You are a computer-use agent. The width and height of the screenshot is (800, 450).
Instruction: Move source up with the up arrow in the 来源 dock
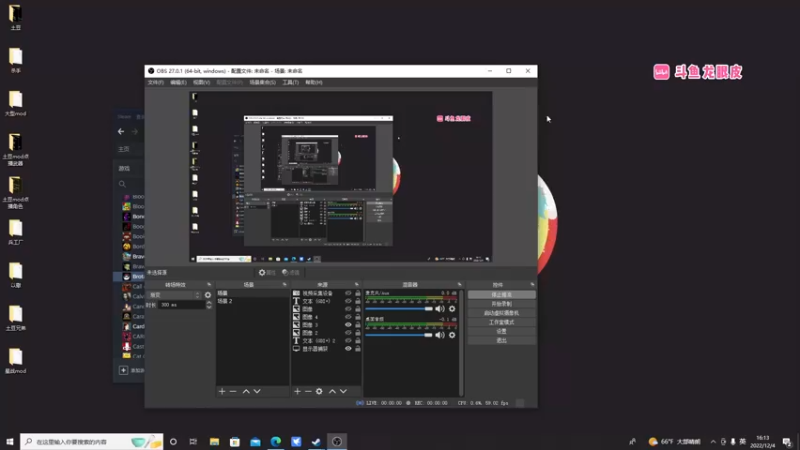(x=332, y=391)
